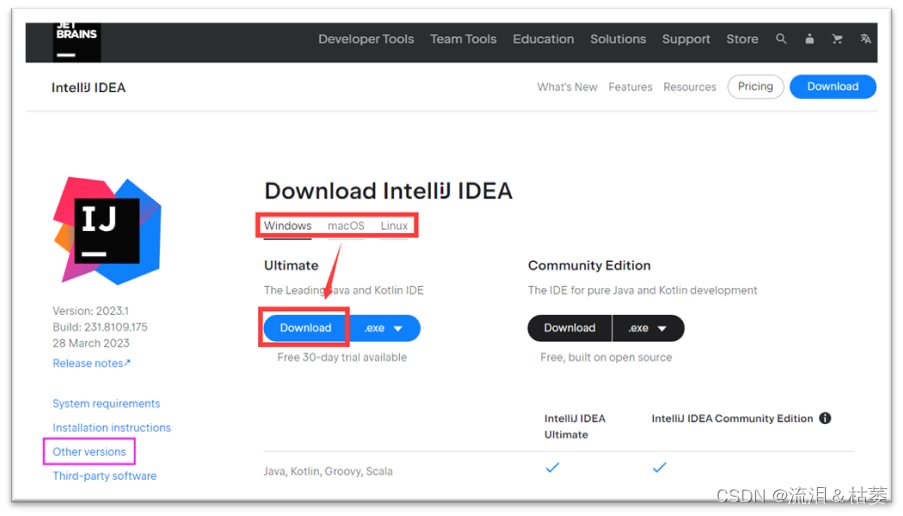Download IntelliJ IDEA Ultimate
903x516 pixels.
pos(305,328)
